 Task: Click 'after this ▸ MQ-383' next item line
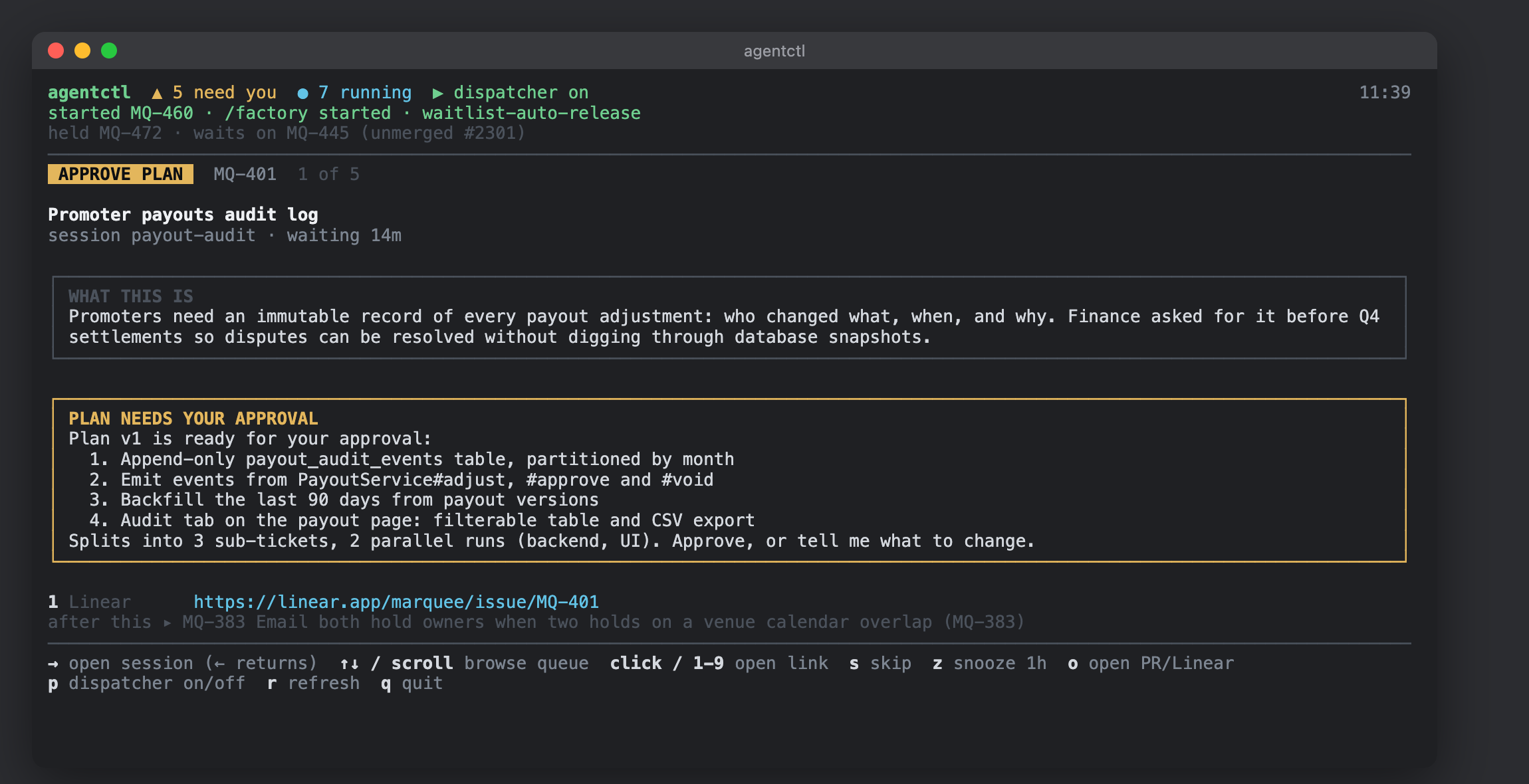[536, 622]
